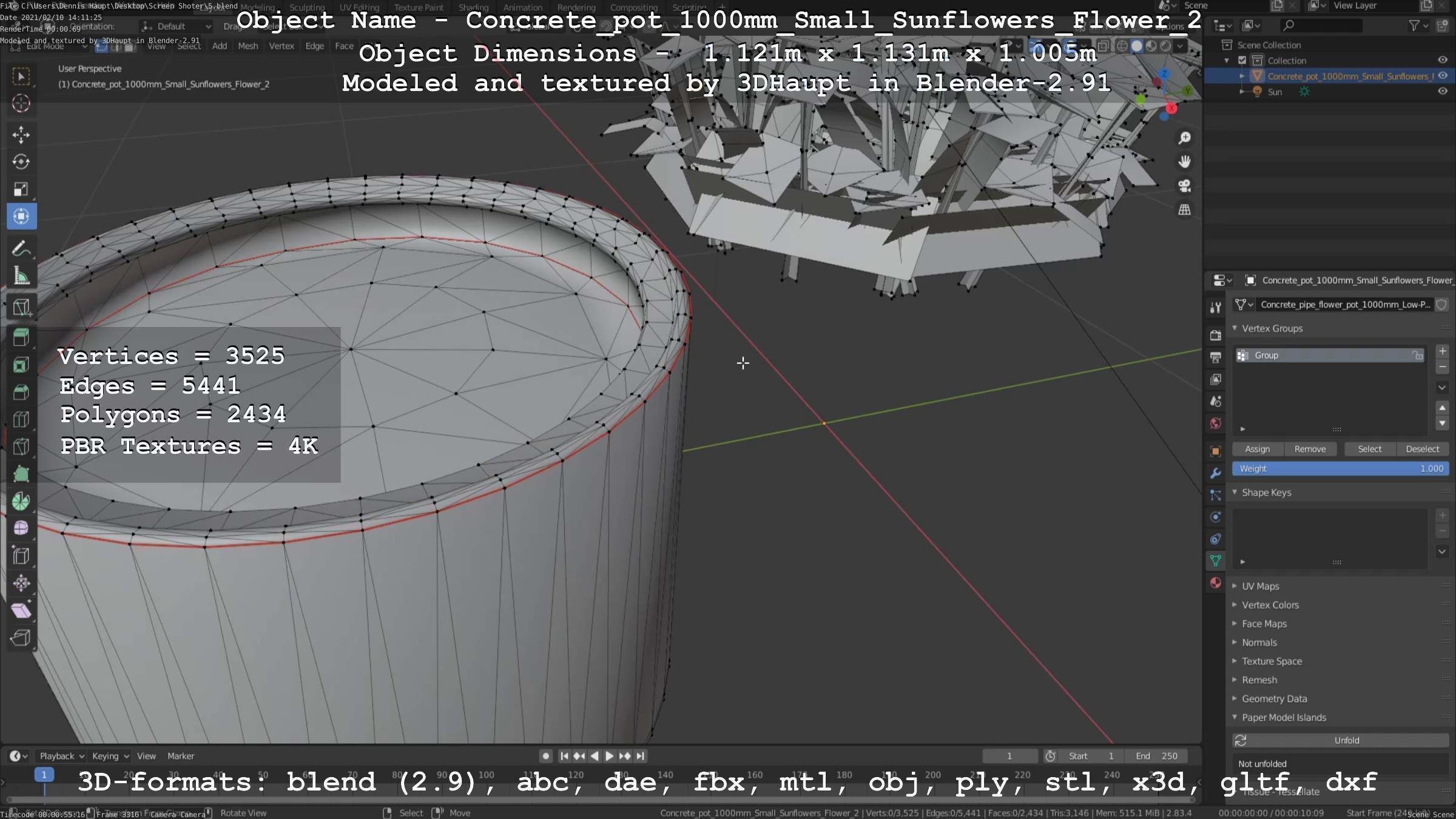This screenshot has height=819, width=1456.
Task: Open the Keying dropdown in timeline
Action: (x=110, y=756)
